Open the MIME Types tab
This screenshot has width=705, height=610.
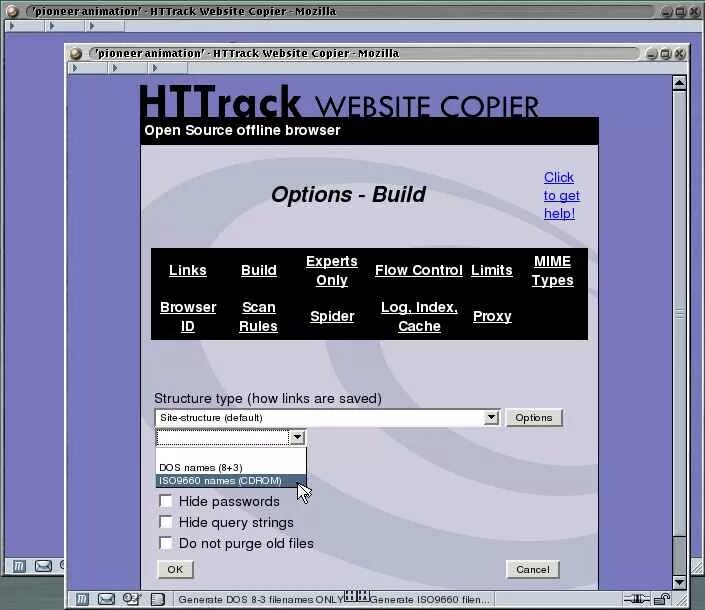(x=553, y=271)
